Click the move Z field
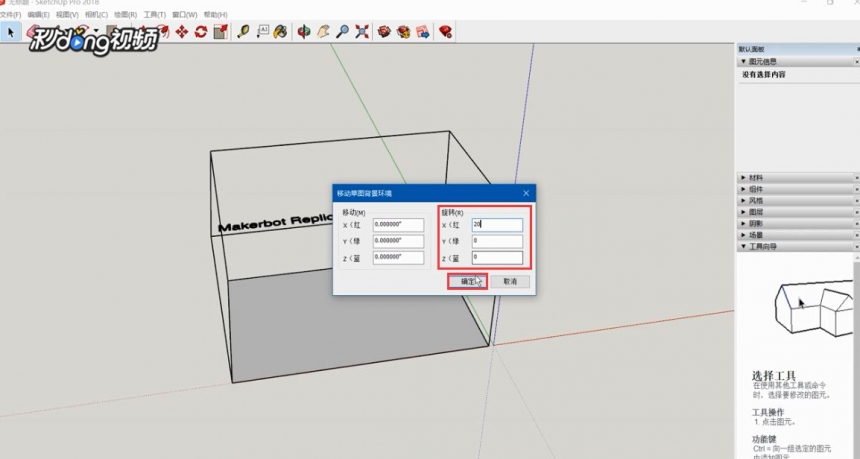 tap(398, 258)
